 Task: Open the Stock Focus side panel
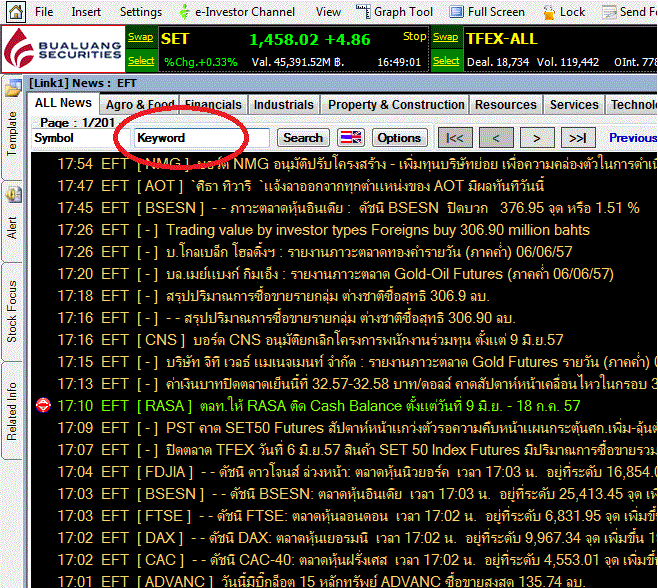pyautogui.click(x=12, y=312)
